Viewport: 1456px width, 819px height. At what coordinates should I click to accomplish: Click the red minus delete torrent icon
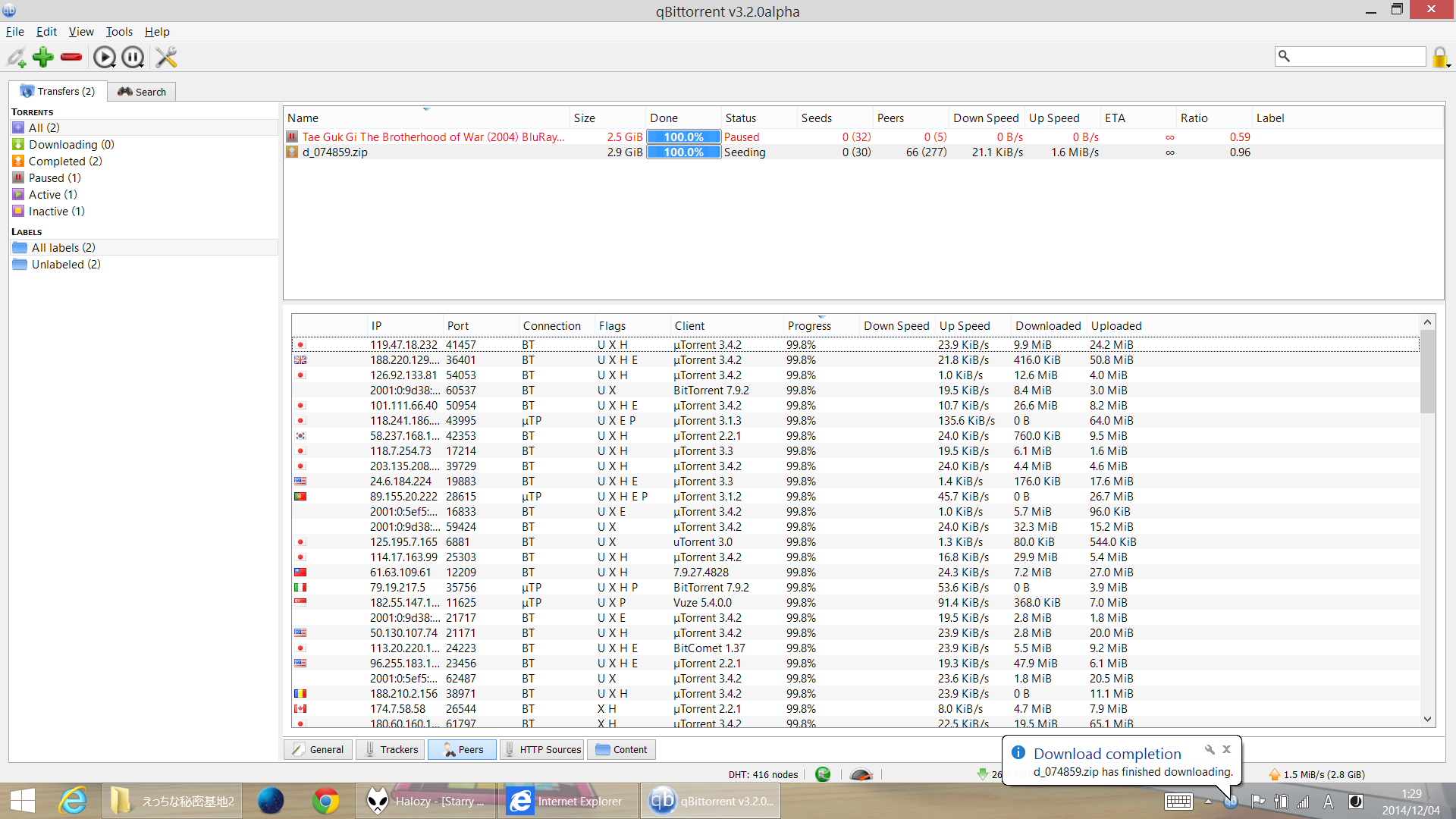pyautogui.click(x=71, y=57)
